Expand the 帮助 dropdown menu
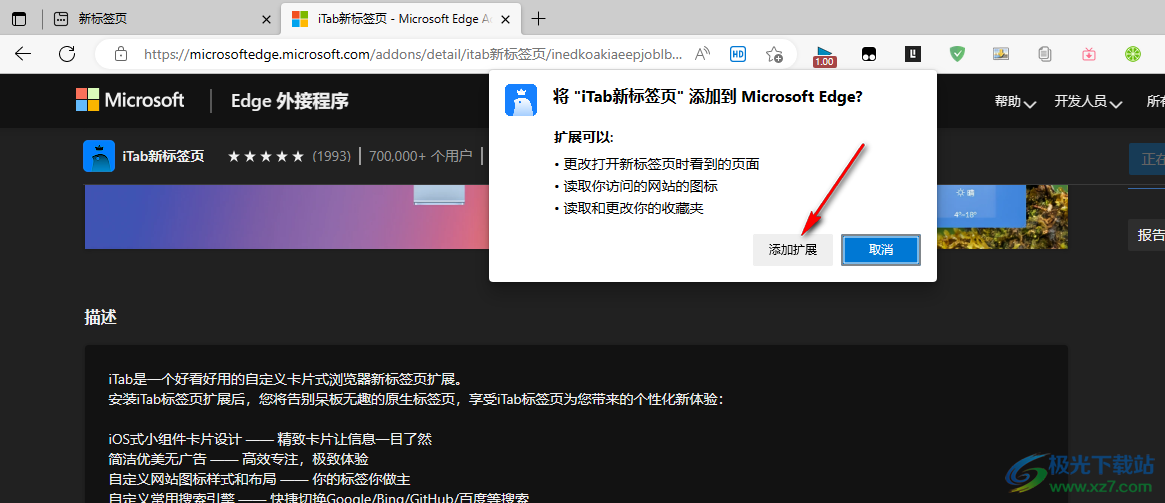 pos(1015,102)
